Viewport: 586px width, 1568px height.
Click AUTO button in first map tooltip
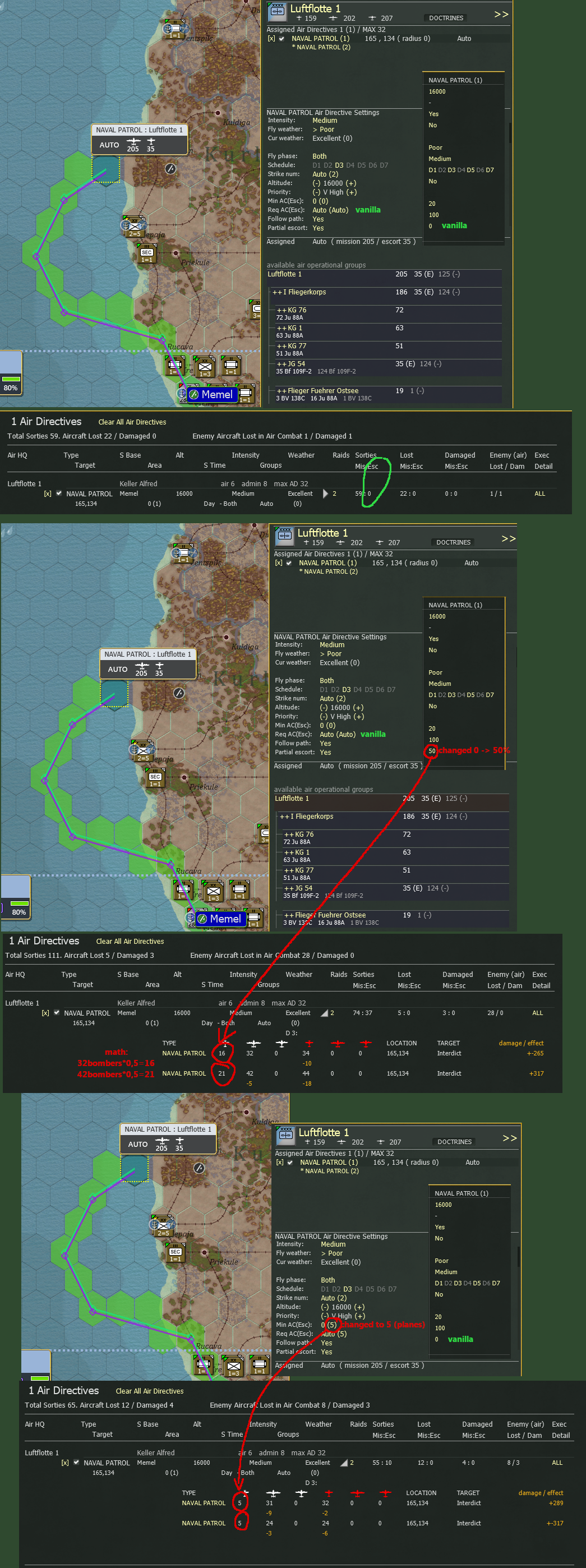(109, 145)
